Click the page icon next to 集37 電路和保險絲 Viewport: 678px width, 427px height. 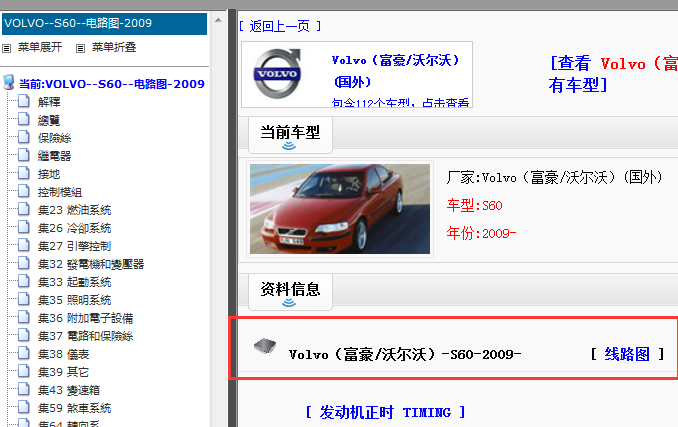tap(24, 335)
